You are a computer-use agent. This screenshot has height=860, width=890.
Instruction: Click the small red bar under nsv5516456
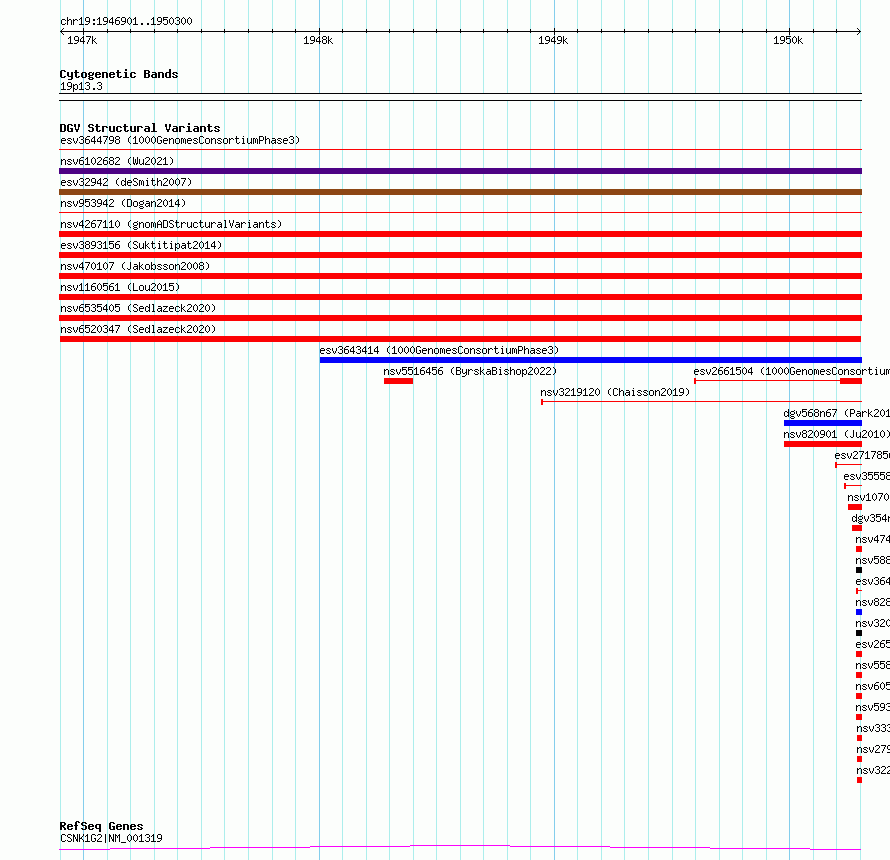point(398,381)
